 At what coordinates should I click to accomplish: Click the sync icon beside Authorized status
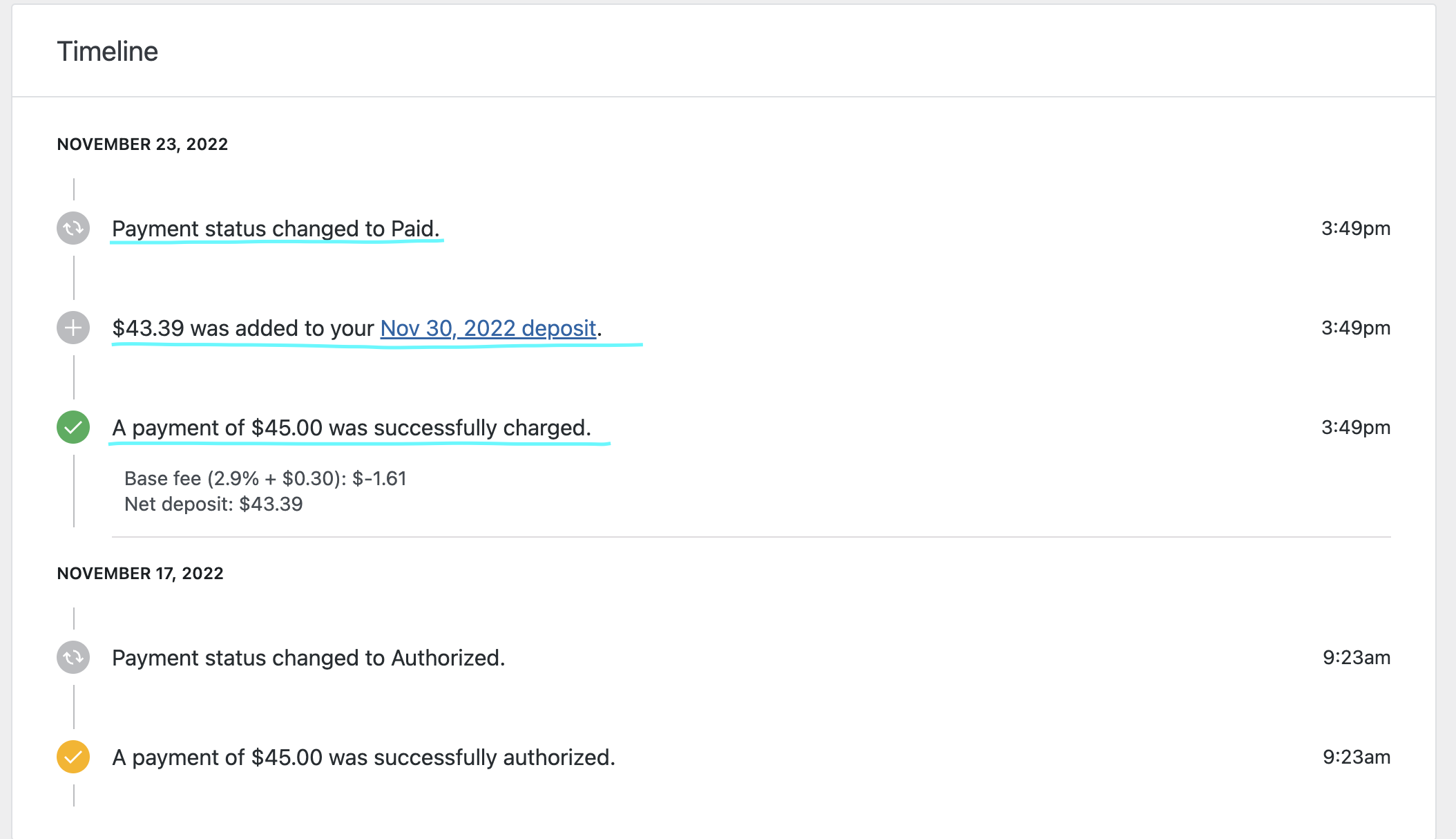pos(73,657)
